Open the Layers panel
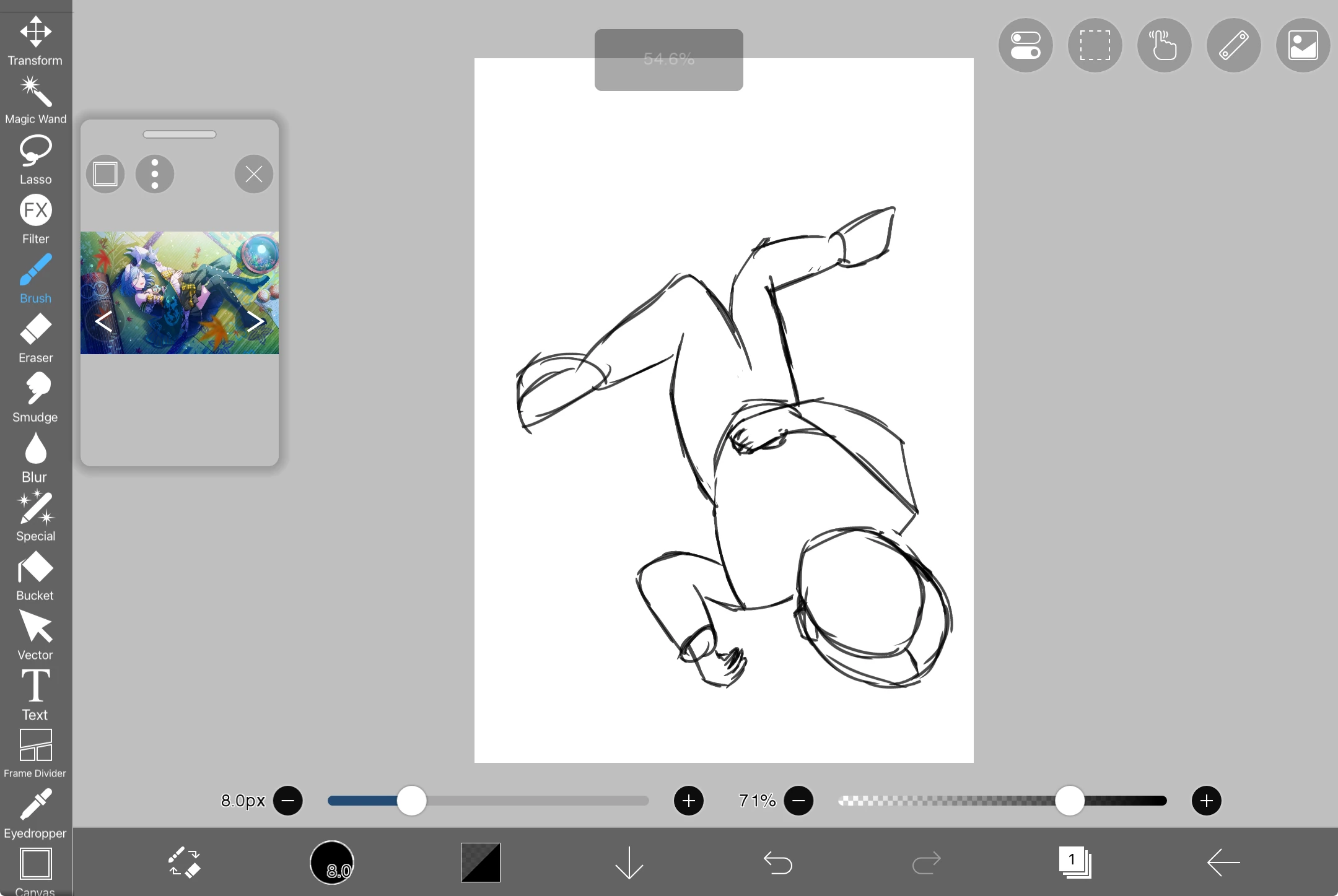Image resolution: width=1338 pixels, height=896 pixels. tap(1075, 863)
